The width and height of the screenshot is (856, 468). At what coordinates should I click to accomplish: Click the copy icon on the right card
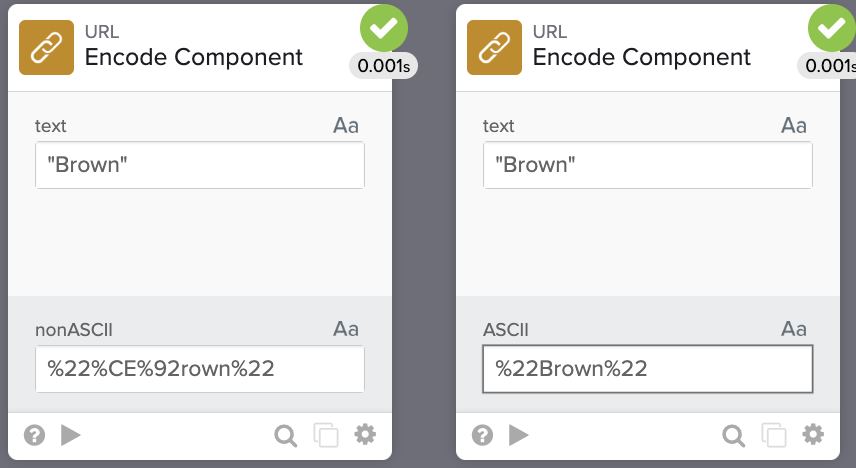[774, 435]
